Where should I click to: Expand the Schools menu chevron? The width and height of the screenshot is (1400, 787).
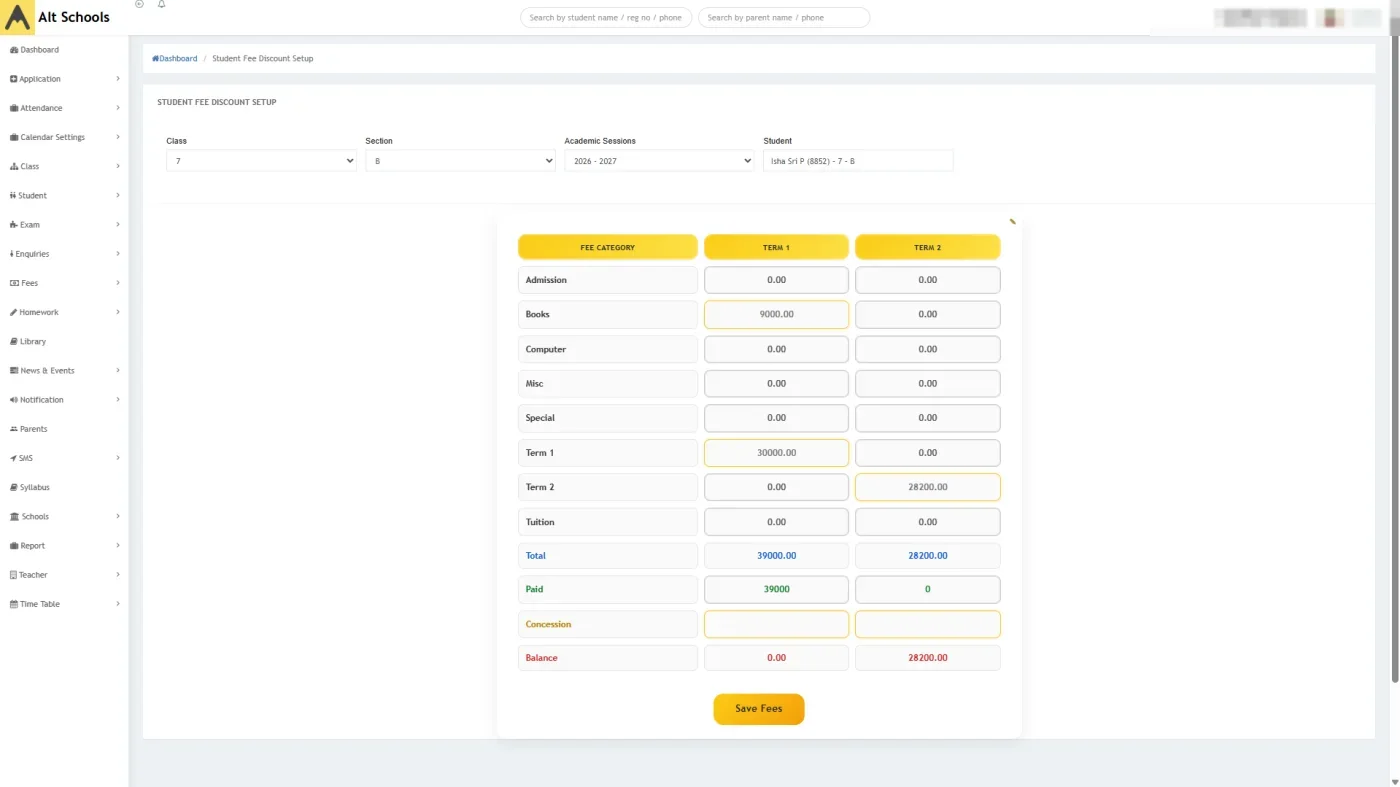pos(118,517)
